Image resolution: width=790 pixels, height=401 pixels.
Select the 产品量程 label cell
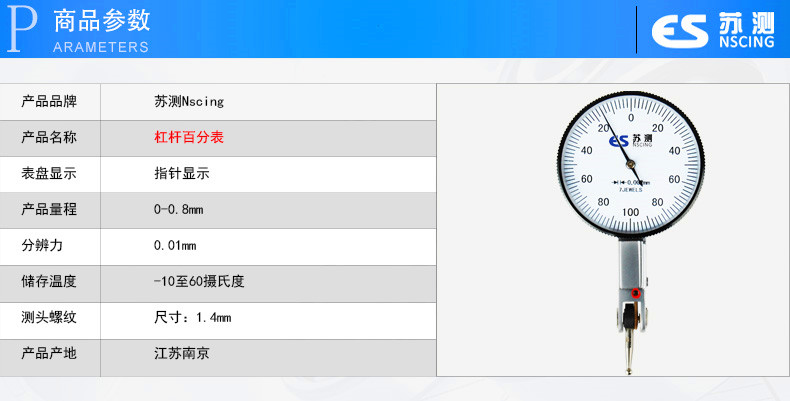coord(50,210)
